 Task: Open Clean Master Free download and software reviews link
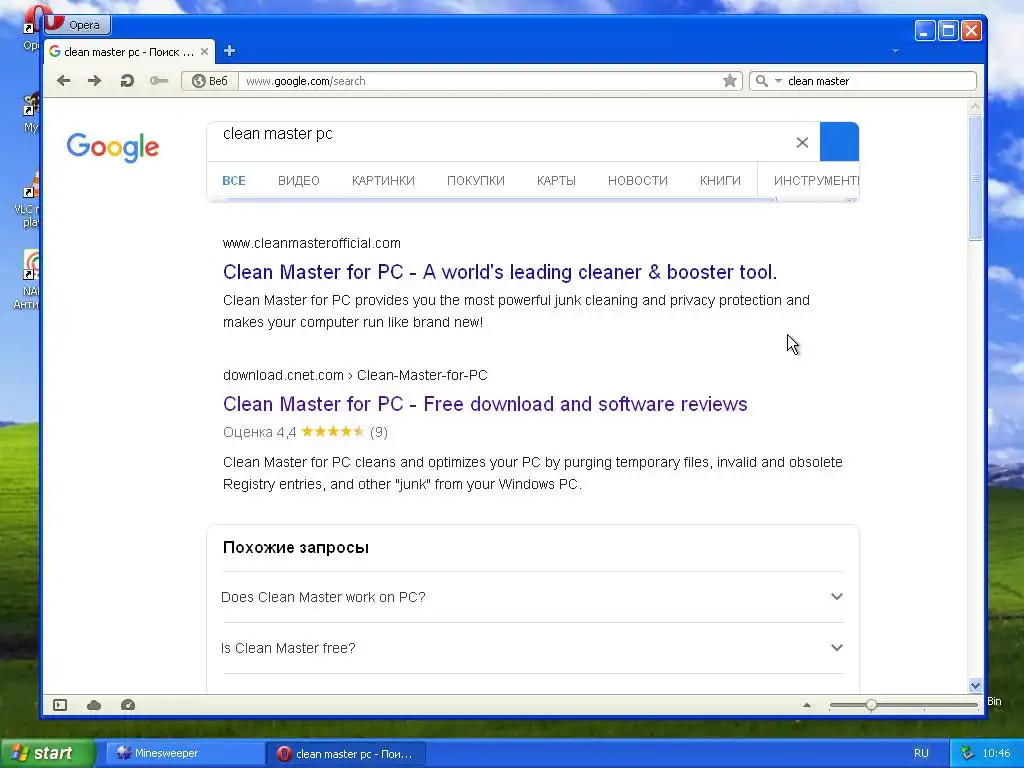(x=485, y=404)
